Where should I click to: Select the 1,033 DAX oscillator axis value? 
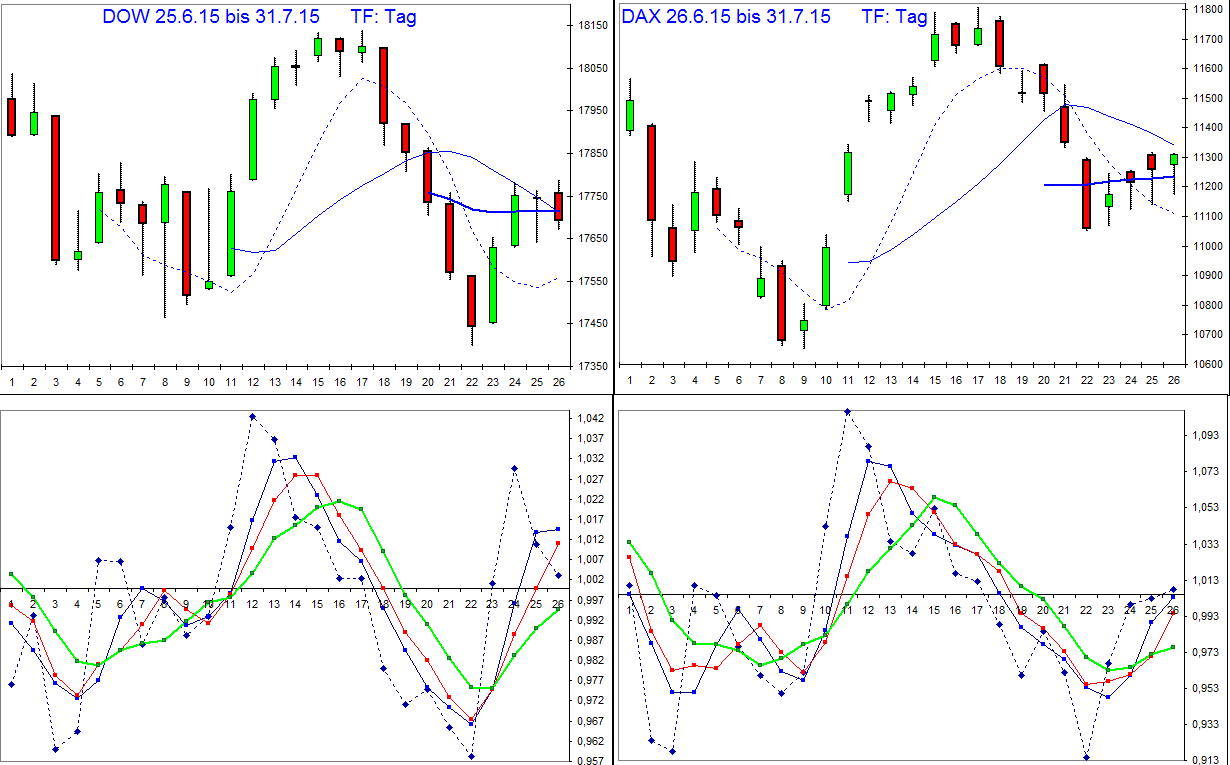point(1207,544)
